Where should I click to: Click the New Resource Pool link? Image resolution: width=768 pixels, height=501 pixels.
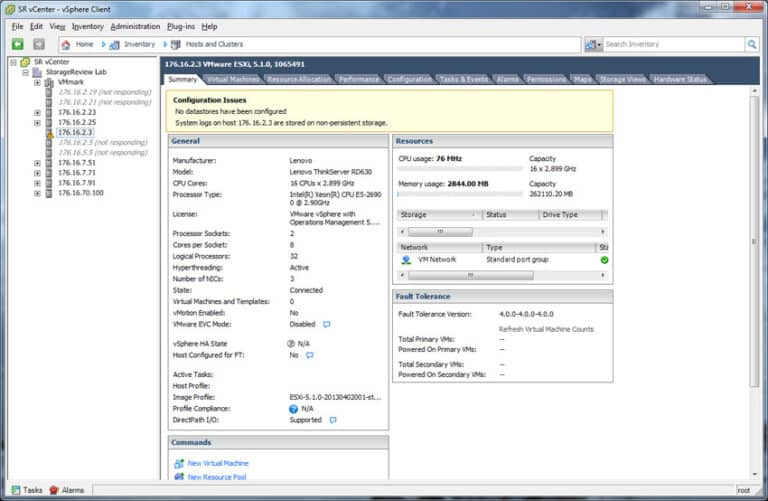(217, 477)
